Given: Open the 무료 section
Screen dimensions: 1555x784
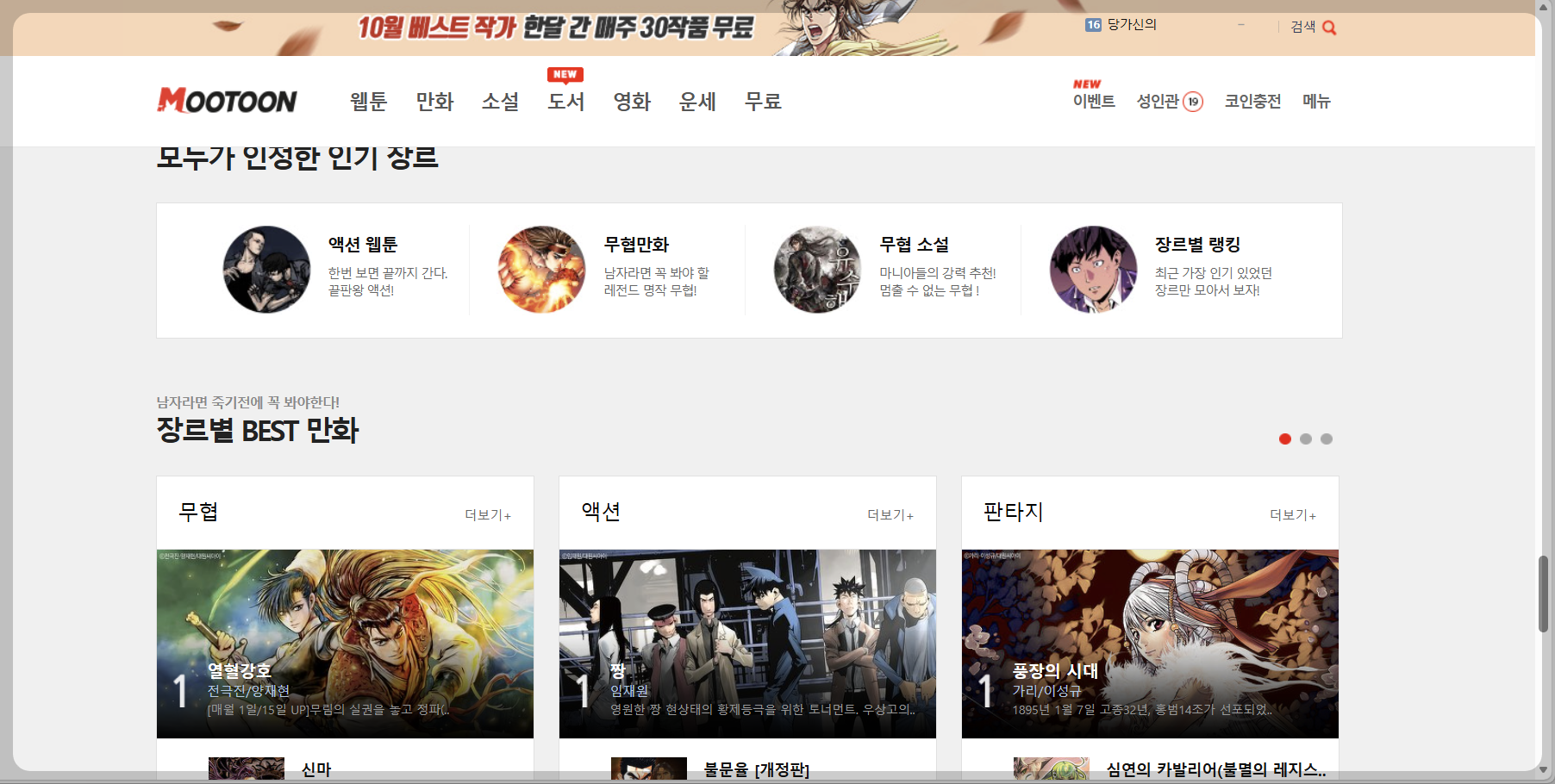Looking at the screenshot, I should click(763, 102).
